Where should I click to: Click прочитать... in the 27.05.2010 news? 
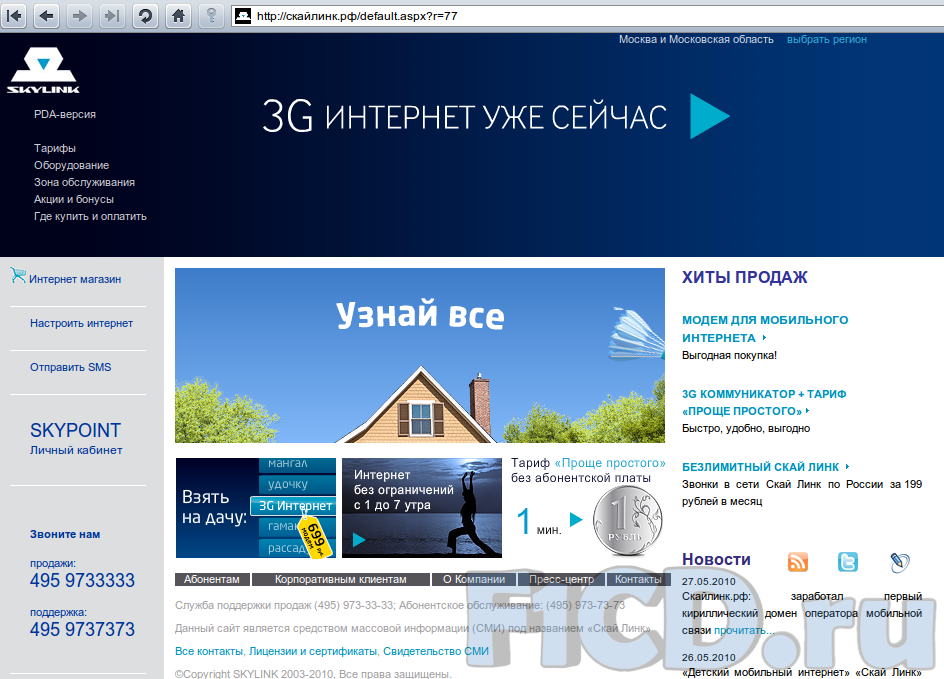point(744,630)
